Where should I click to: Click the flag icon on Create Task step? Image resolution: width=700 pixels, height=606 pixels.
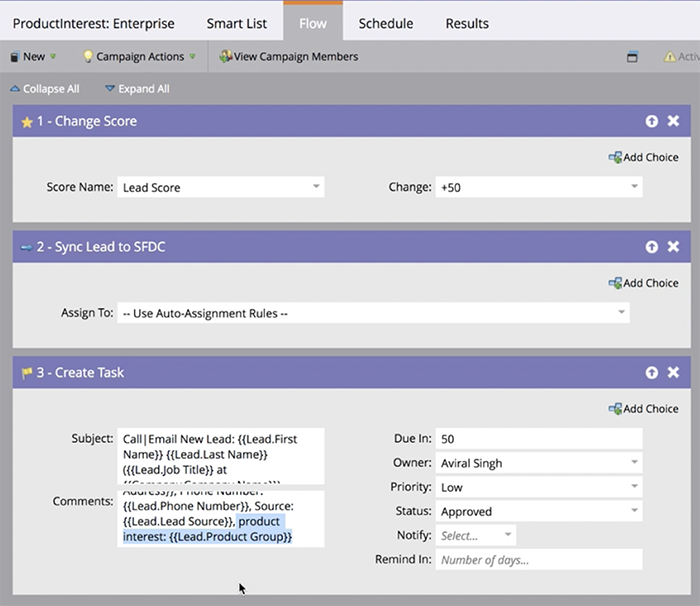coord(27,372)
